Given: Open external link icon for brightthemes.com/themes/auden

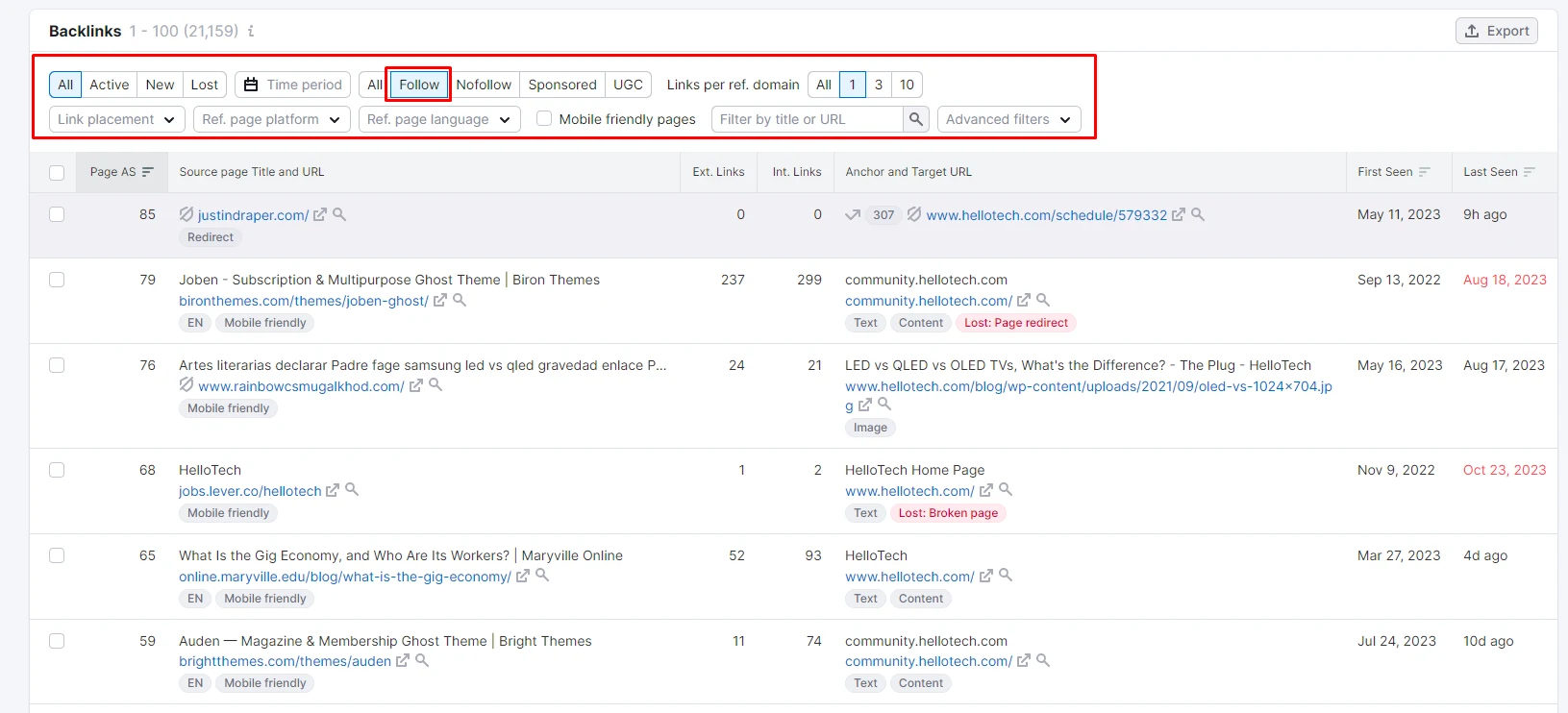Looking at the screenshot, I should [x=403, y=661].
